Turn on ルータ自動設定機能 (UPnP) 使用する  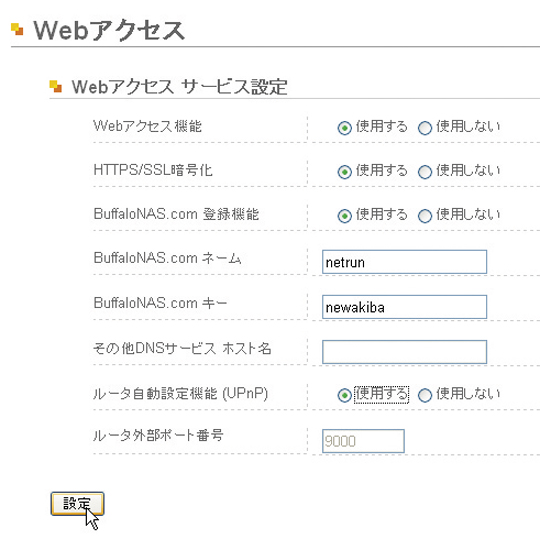click(344, 395)
